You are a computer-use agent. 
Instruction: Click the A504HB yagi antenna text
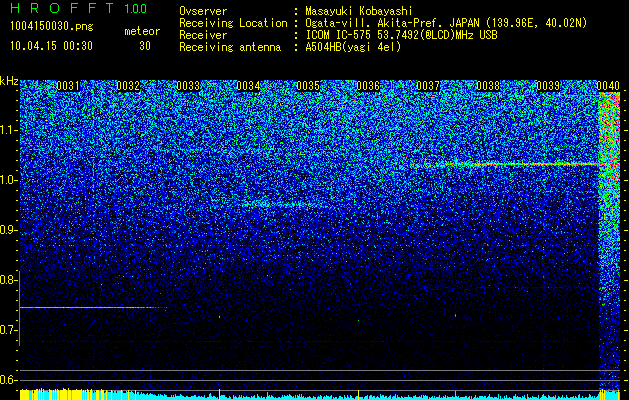pyautogui.click(x=353, y=47)
